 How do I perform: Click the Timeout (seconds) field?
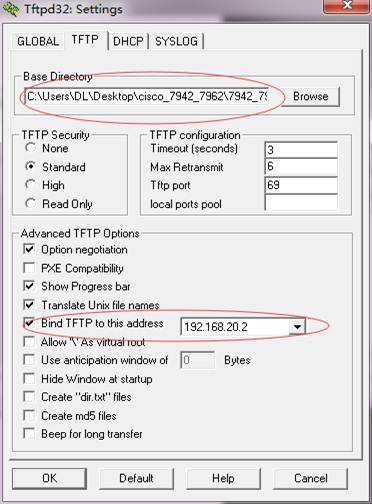click(x=301, y=150)
